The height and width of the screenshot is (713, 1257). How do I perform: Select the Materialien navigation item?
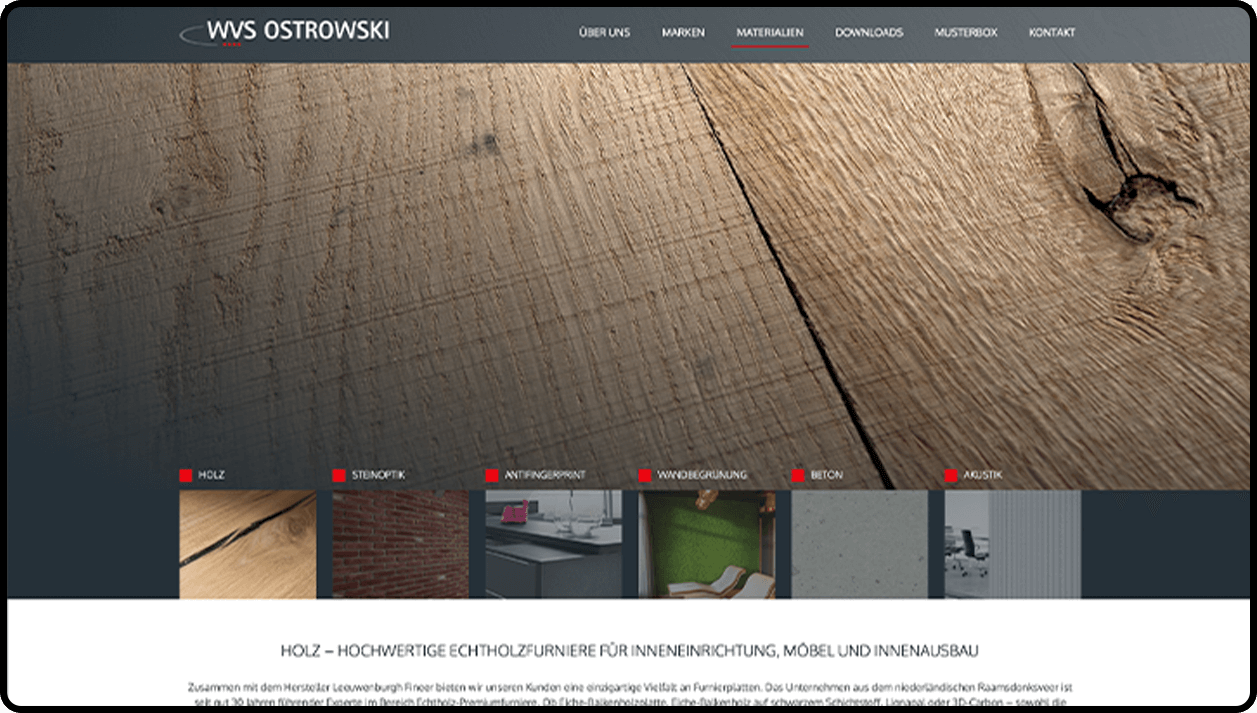[x=769, y=33]
